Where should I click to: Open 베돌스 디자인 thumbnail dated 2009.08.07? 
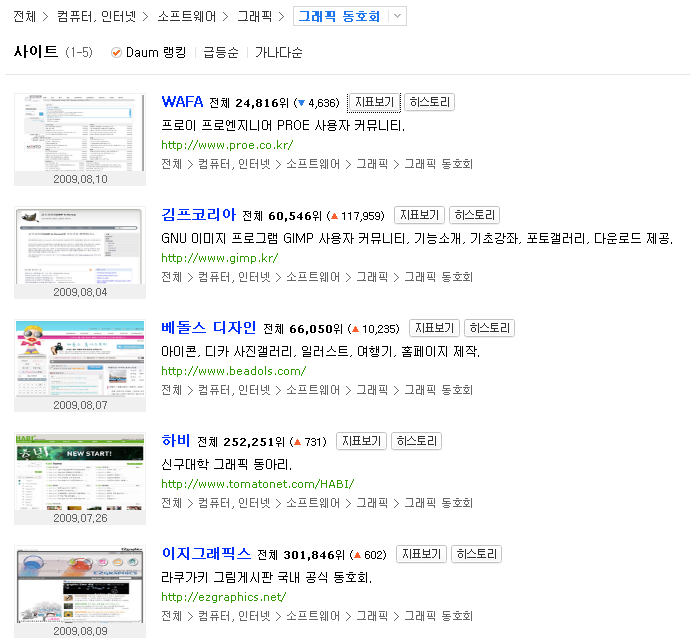(x=80, y=365)
